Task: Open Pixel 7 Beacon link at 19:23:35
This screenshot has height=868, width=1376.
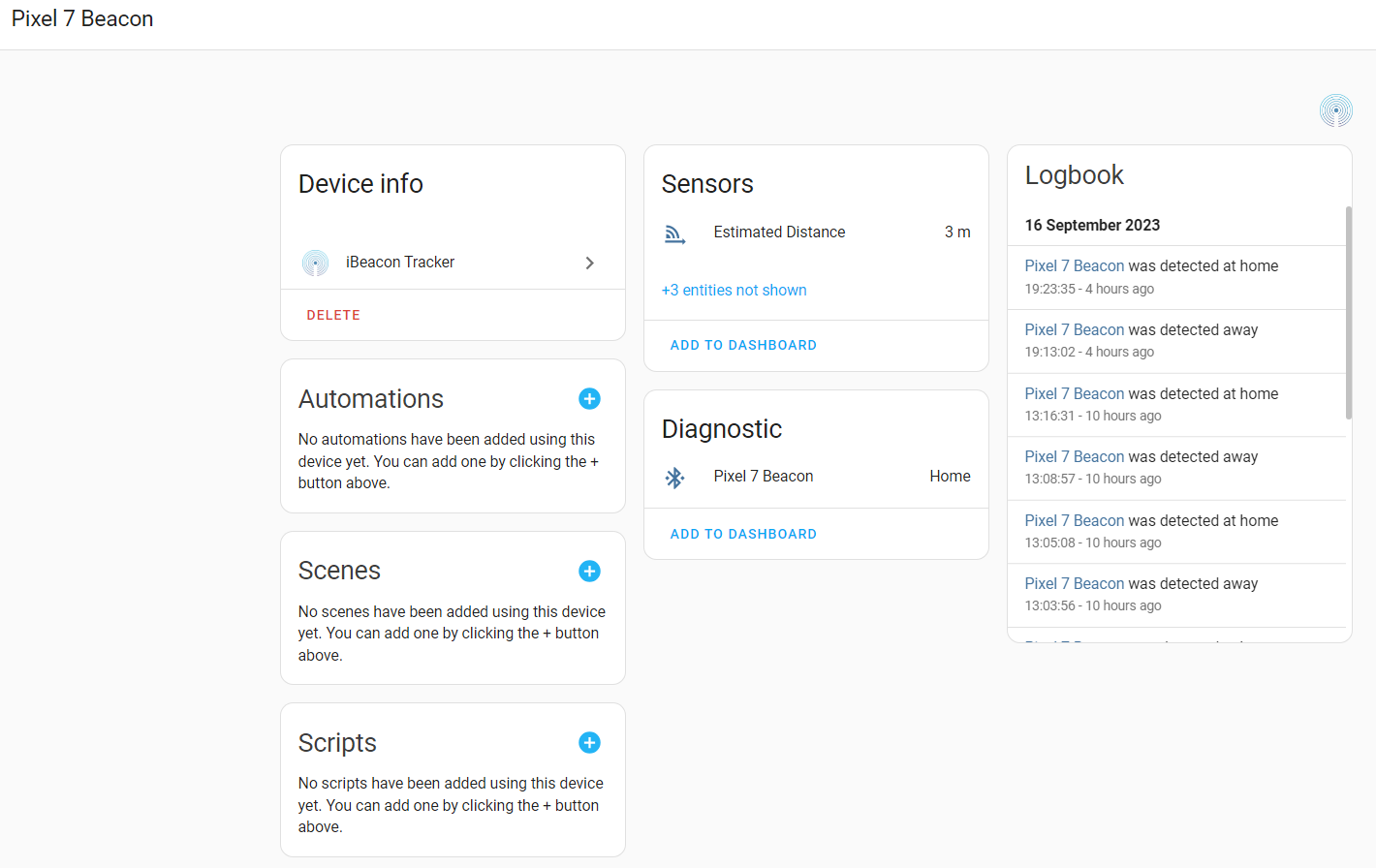Action: 1074,266
